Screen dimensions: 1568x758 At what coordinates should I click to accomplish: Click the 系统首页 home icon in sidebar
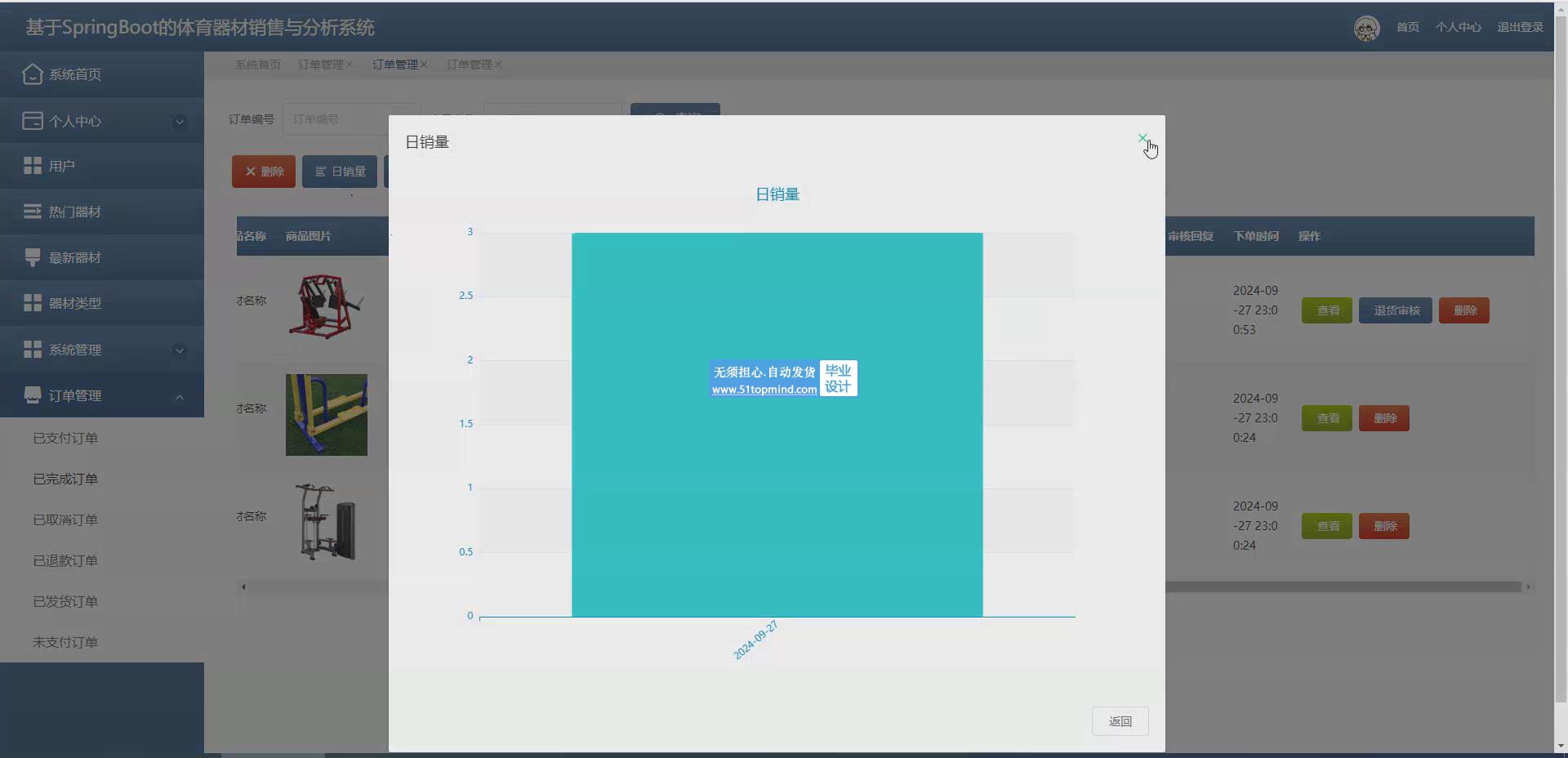(33, 74)
